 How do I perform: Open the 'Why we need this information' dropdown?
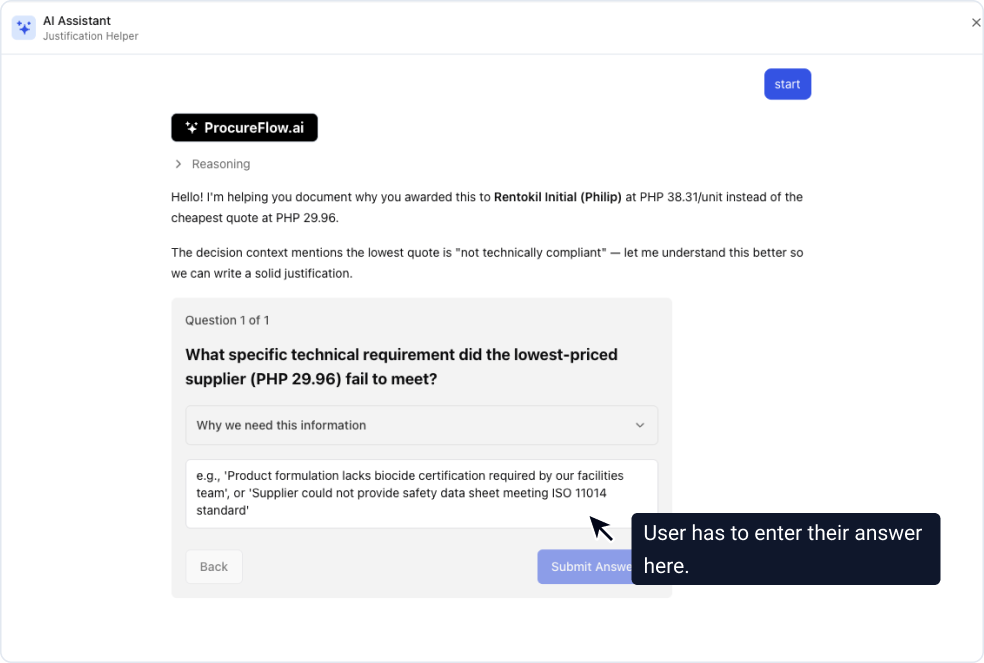(x=421, y=425)
